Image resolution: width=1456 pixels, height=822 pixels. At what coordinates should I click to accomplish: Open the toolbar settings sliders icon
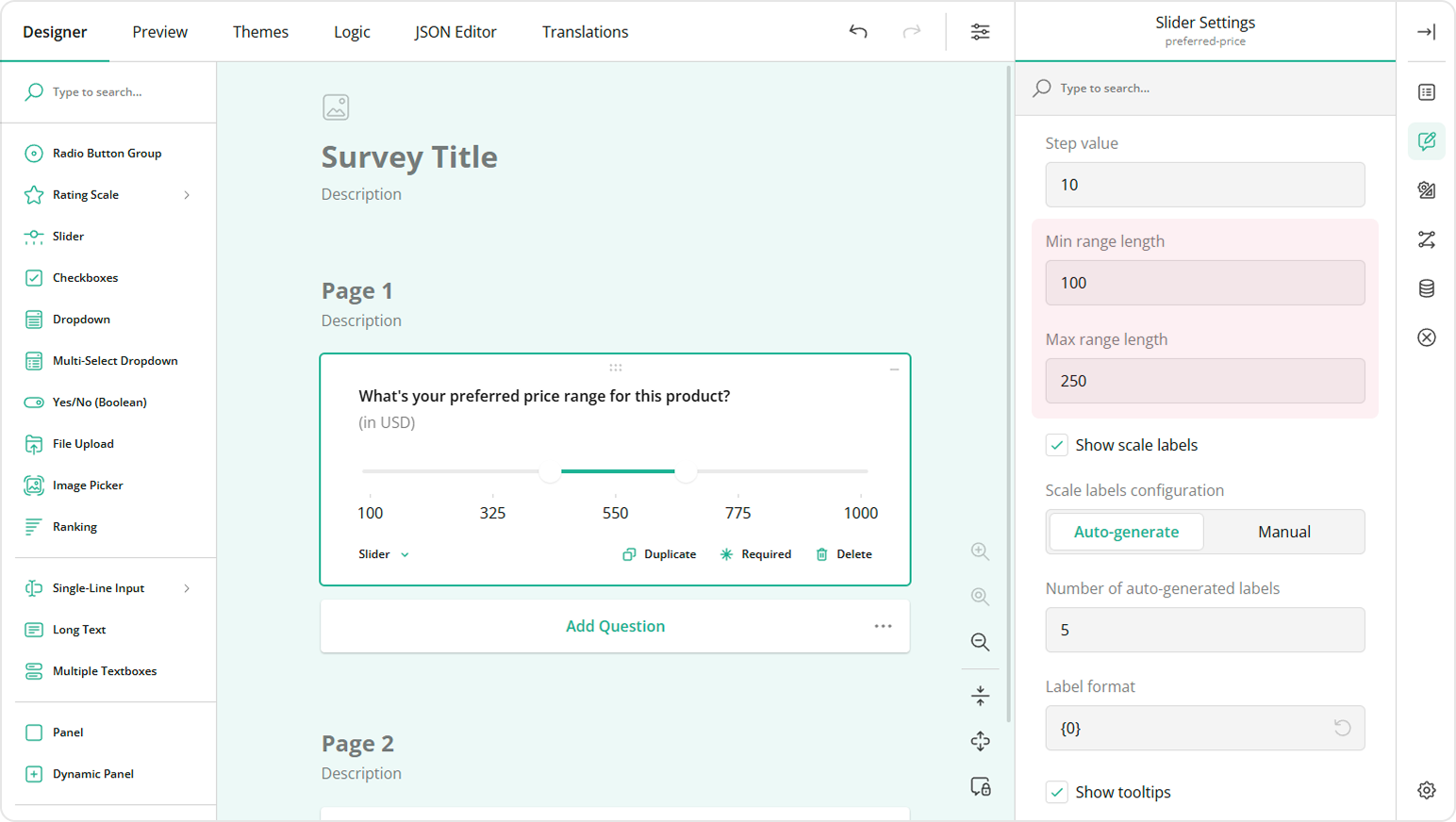[980, 31]
